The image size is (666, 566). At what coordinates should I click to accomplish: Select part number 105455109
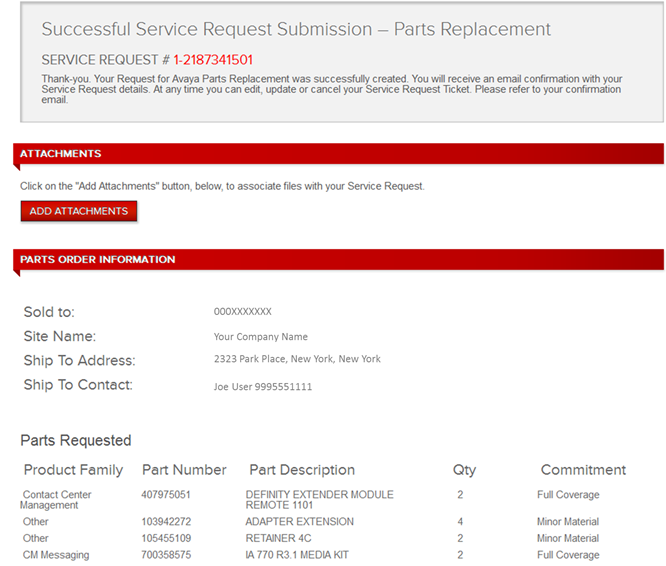click(x=166, y=538)
